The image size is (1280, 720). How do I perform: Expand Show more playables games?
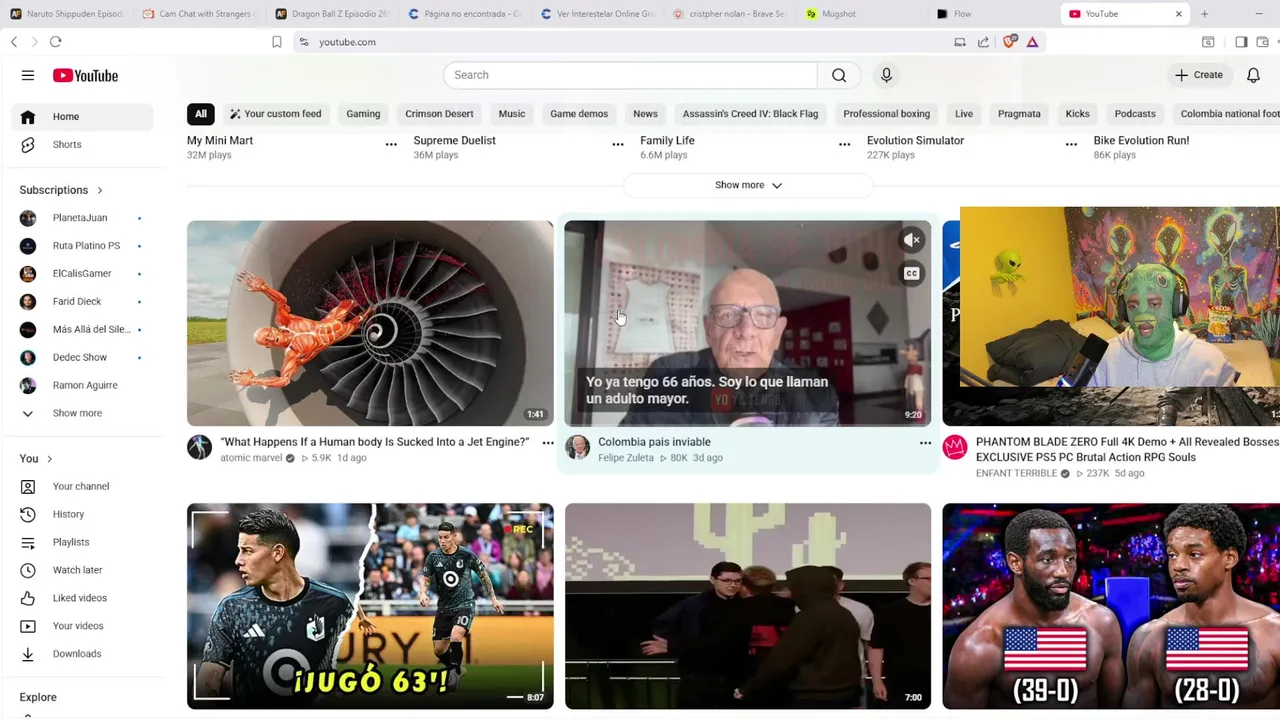coord(748,185)
